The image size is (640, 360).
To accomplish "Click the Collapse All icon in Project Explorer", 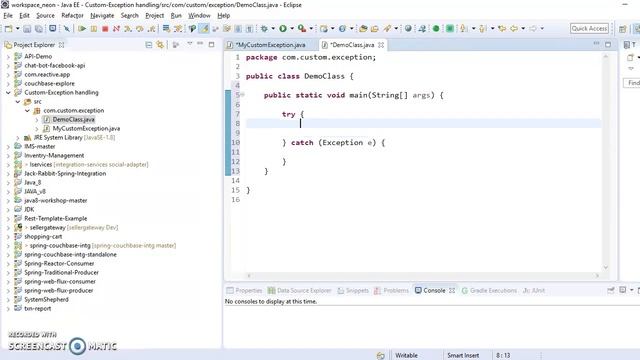I will (x=149, y=45).
